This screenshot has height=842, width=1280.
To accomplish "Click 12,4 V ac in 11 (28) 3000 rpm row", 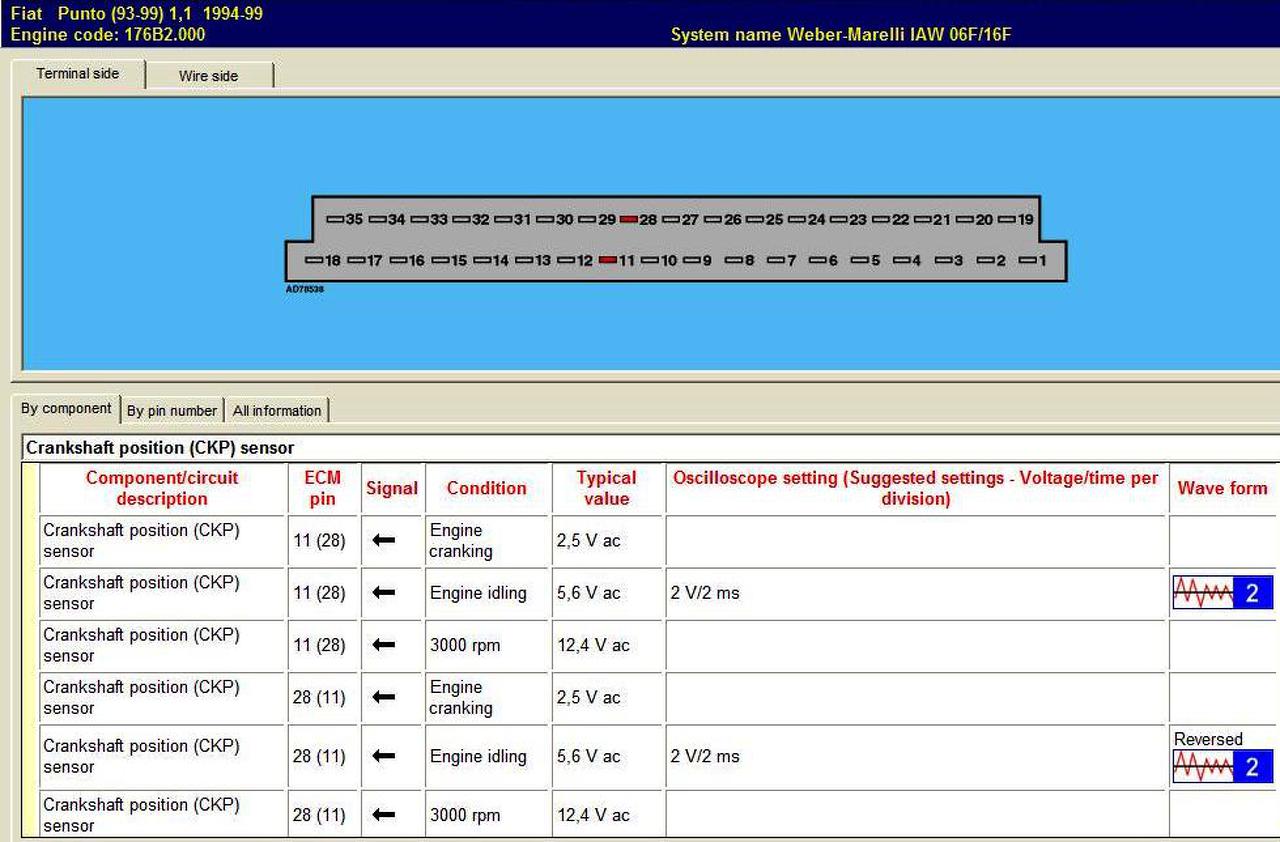I will tap(594, 645).
